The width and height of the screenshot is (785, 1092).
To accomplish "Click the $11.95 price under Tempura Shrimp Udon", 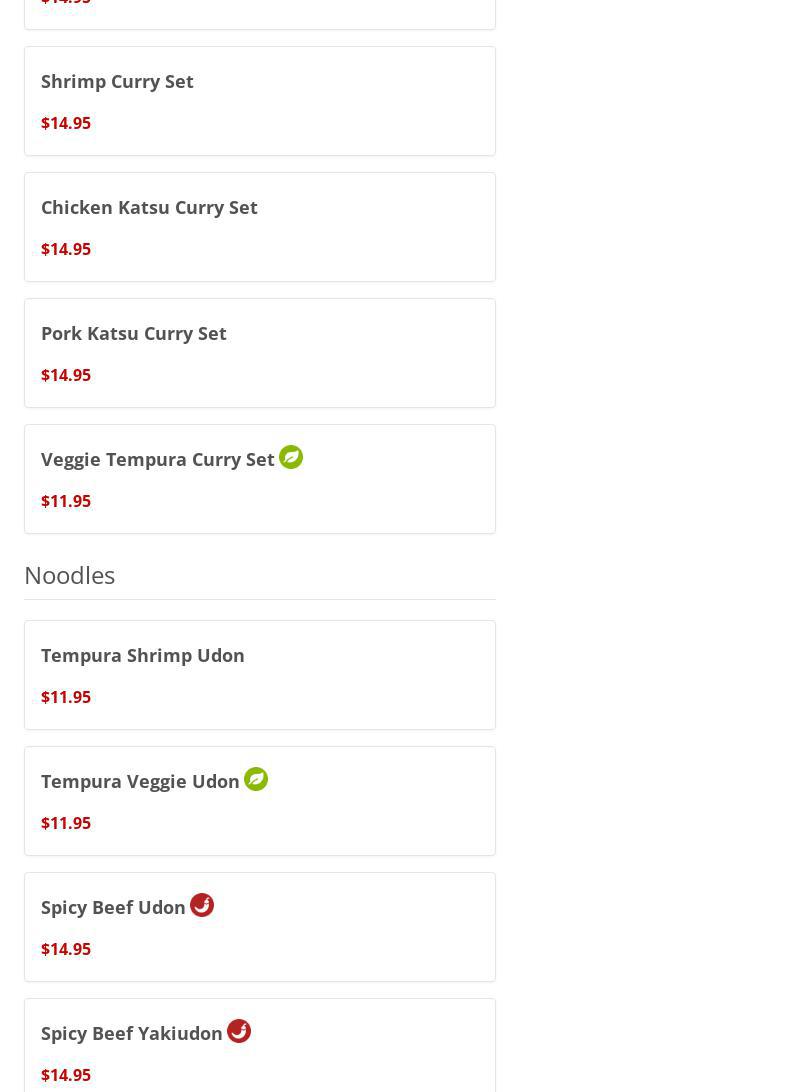I will pyautogui.click(x=66, y=697).
